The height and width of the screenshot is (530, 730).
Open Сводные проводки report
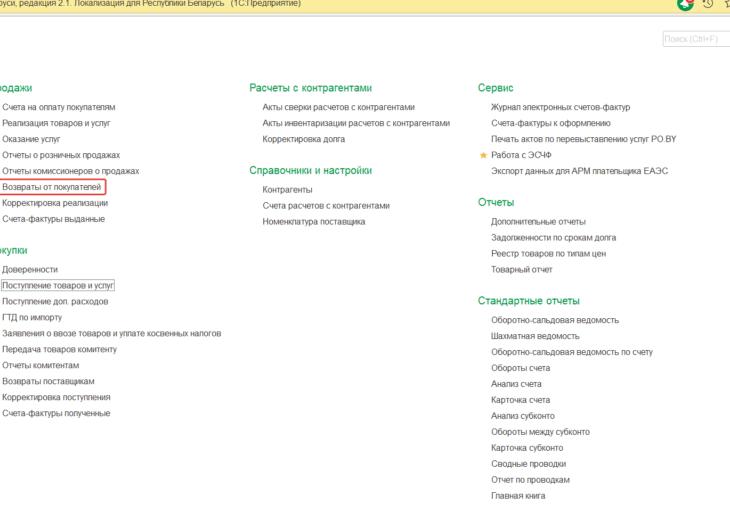tap(528, 464)
